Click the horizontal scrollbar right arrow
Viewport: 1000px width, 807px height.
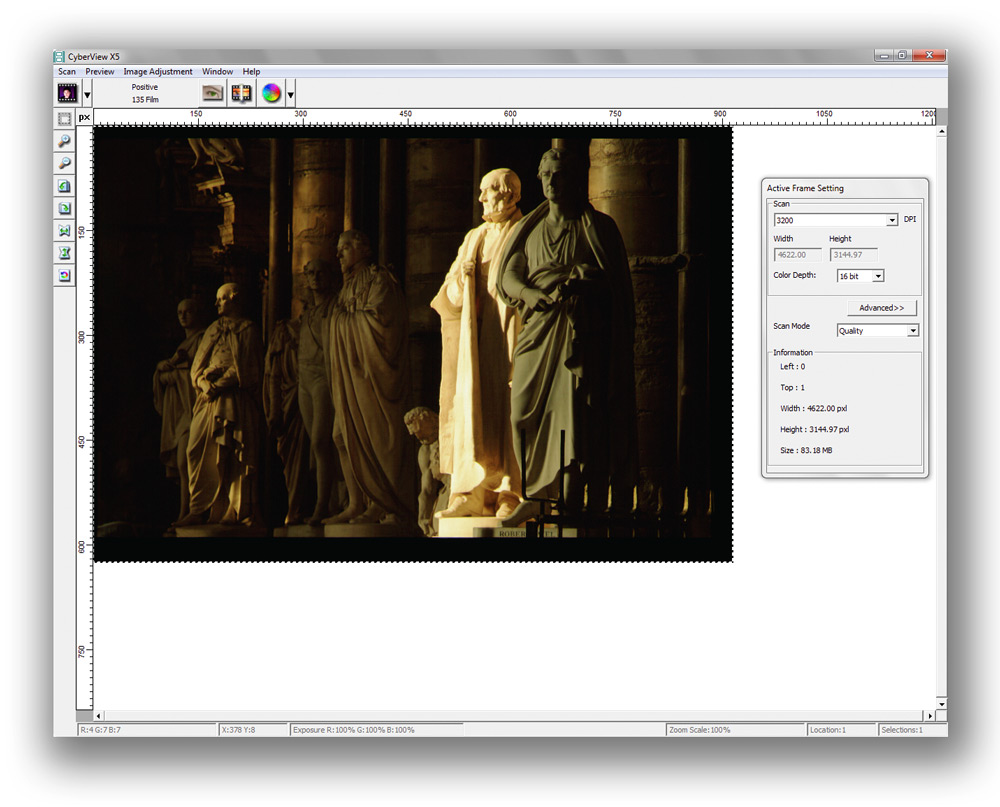pos(930,716)
